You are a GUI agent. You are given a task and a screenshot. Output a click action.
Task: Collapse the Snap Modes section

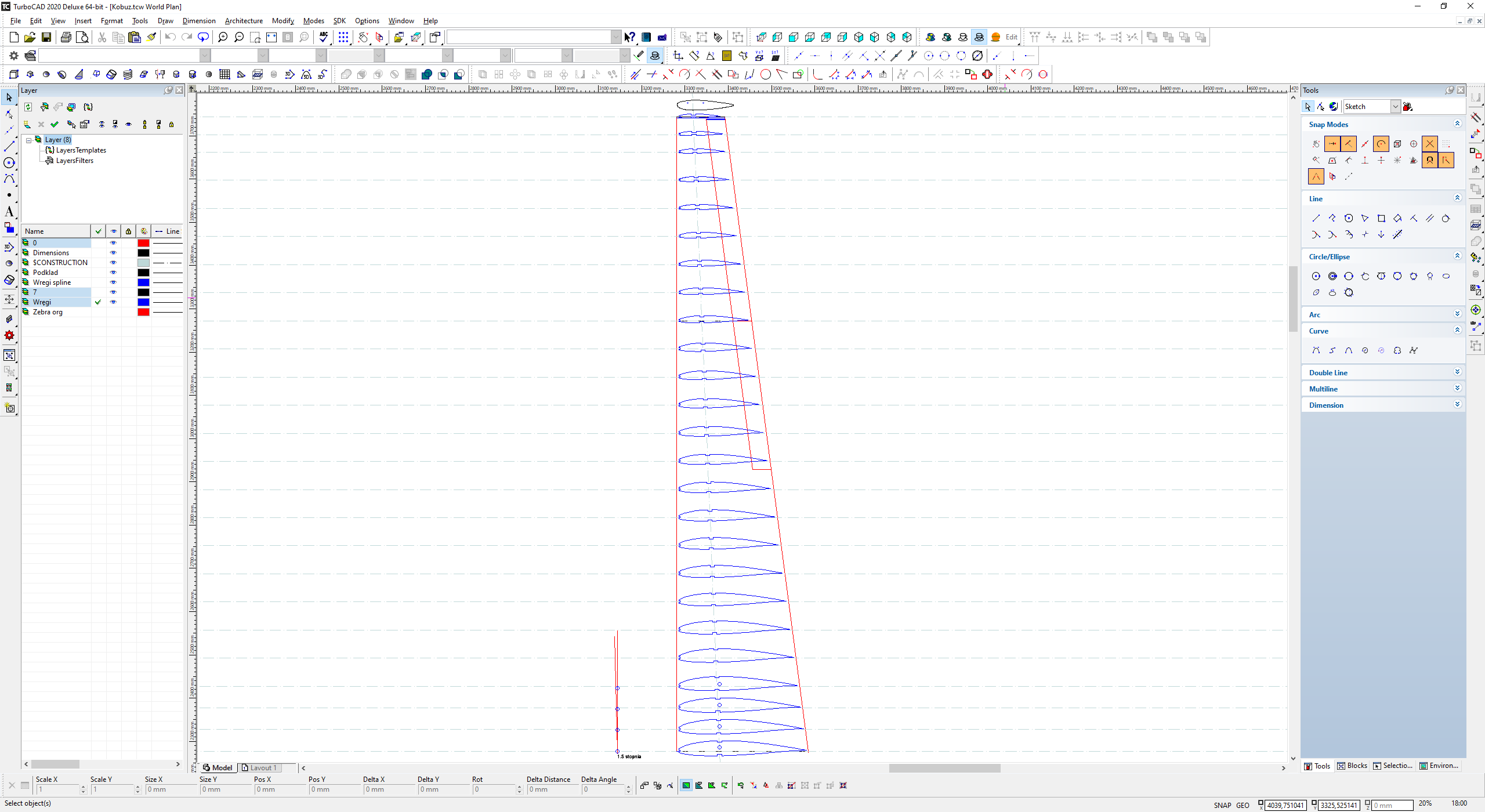(x=1457, y=124)
